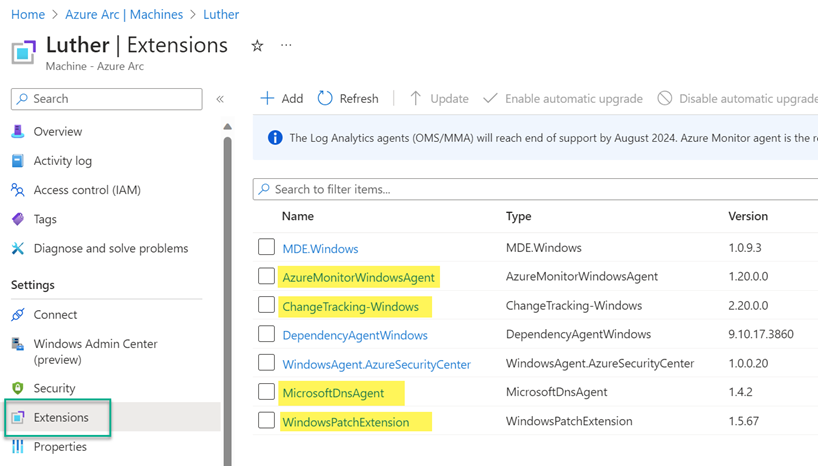Favorite this page with star icon
This screenshot has height=466, width=818.
(257, 46)
